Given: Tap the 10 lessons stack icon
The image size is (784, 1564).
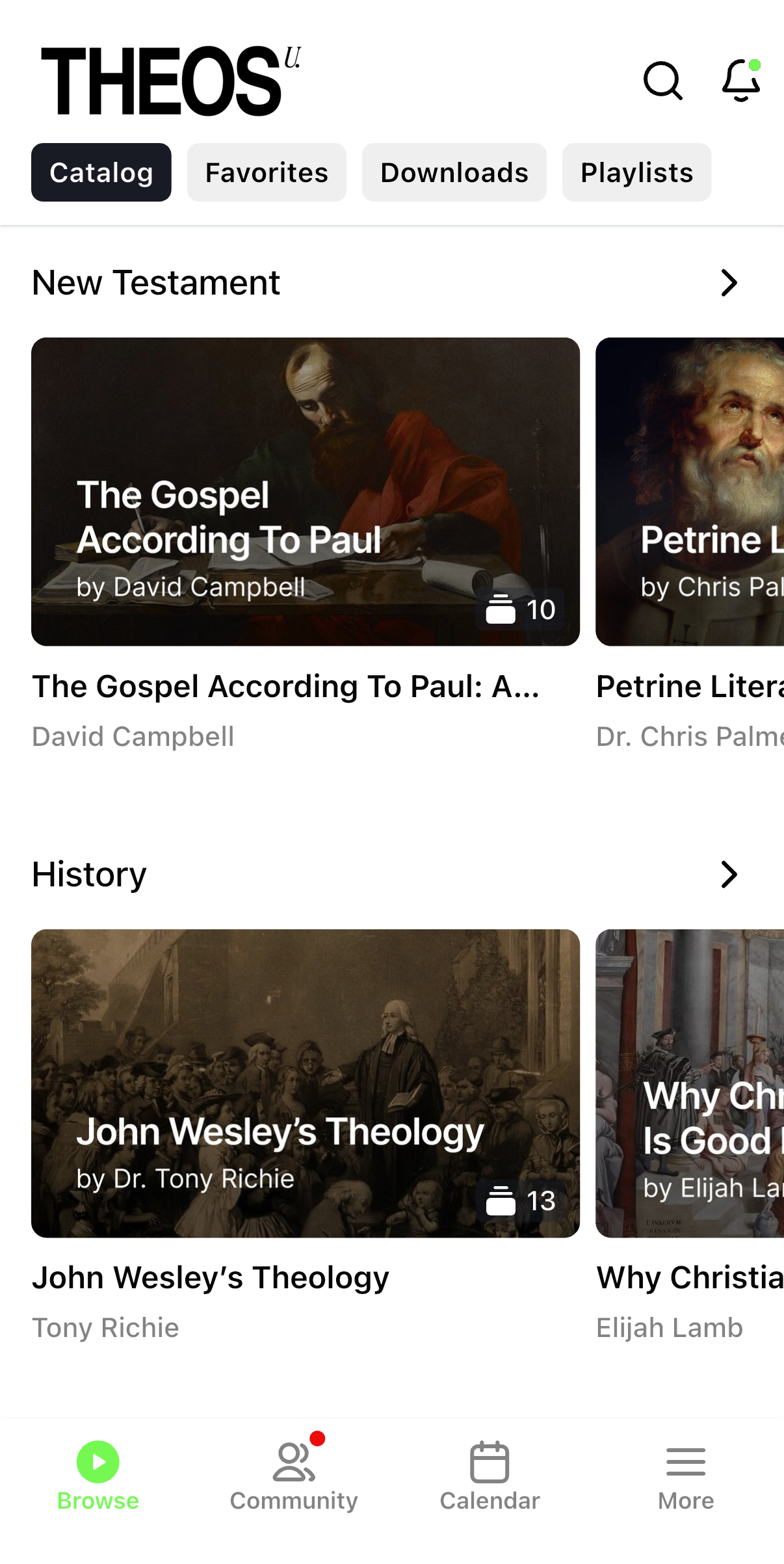Looking at the screenshot, I should [501, 609].
